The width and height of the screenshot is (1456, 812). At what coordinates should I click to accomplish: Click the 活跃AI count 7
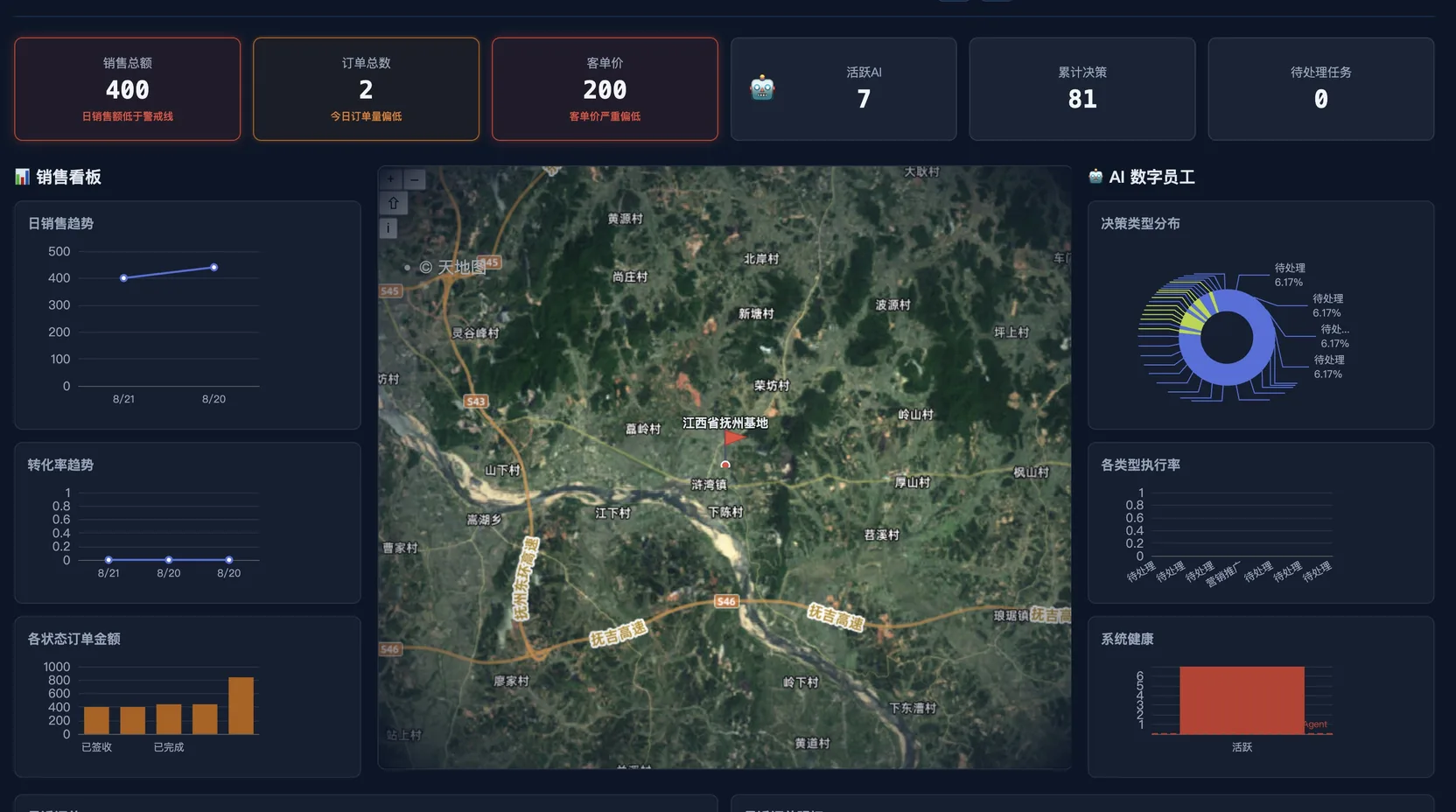click(864, 99)
